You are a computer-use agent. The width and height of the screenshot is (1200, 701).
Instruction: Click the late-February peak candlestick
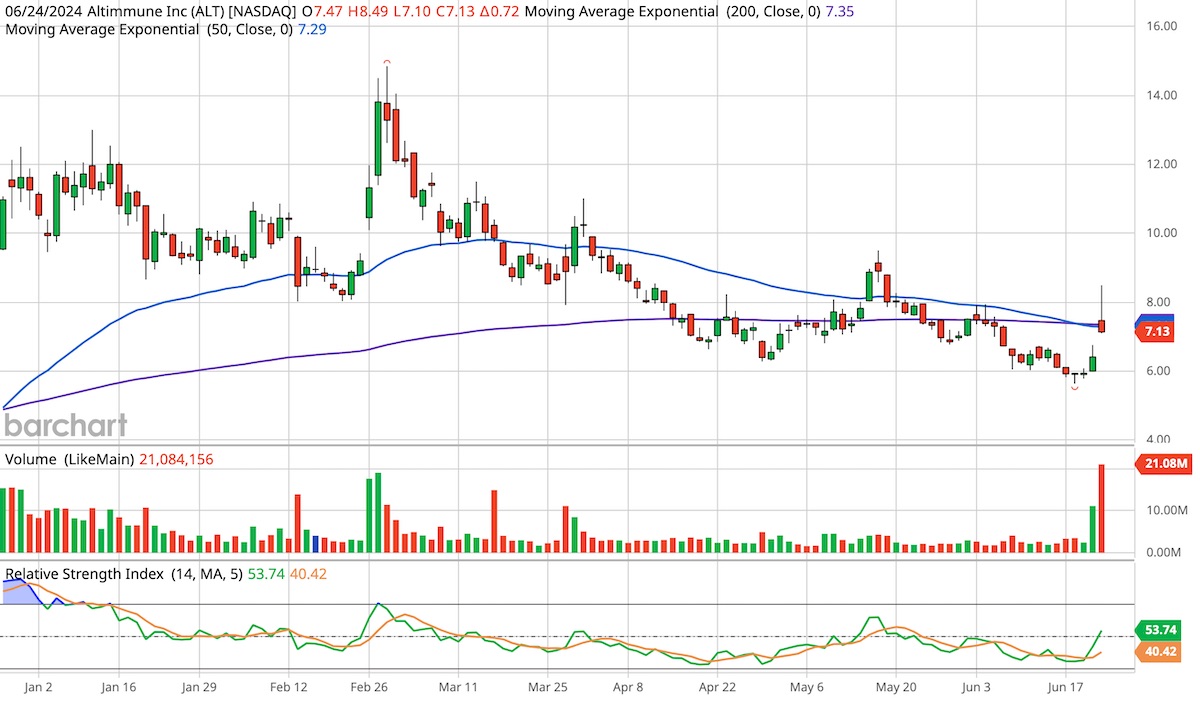pos(384,110)
